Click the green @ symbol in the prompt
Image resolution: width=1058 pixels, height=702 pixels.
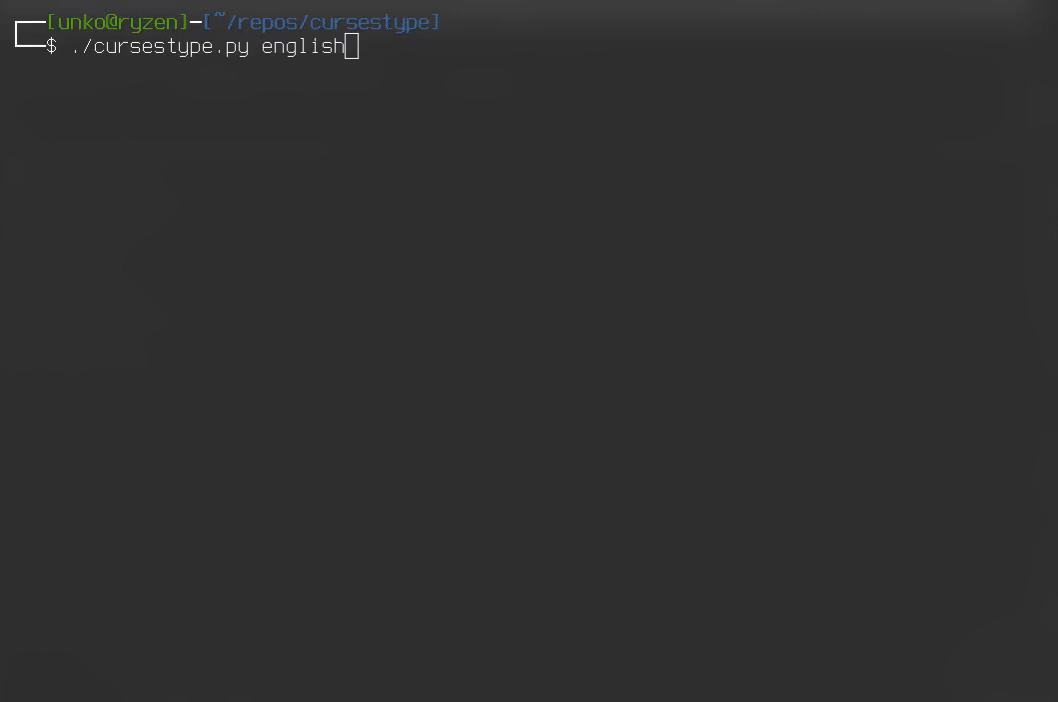111,22
